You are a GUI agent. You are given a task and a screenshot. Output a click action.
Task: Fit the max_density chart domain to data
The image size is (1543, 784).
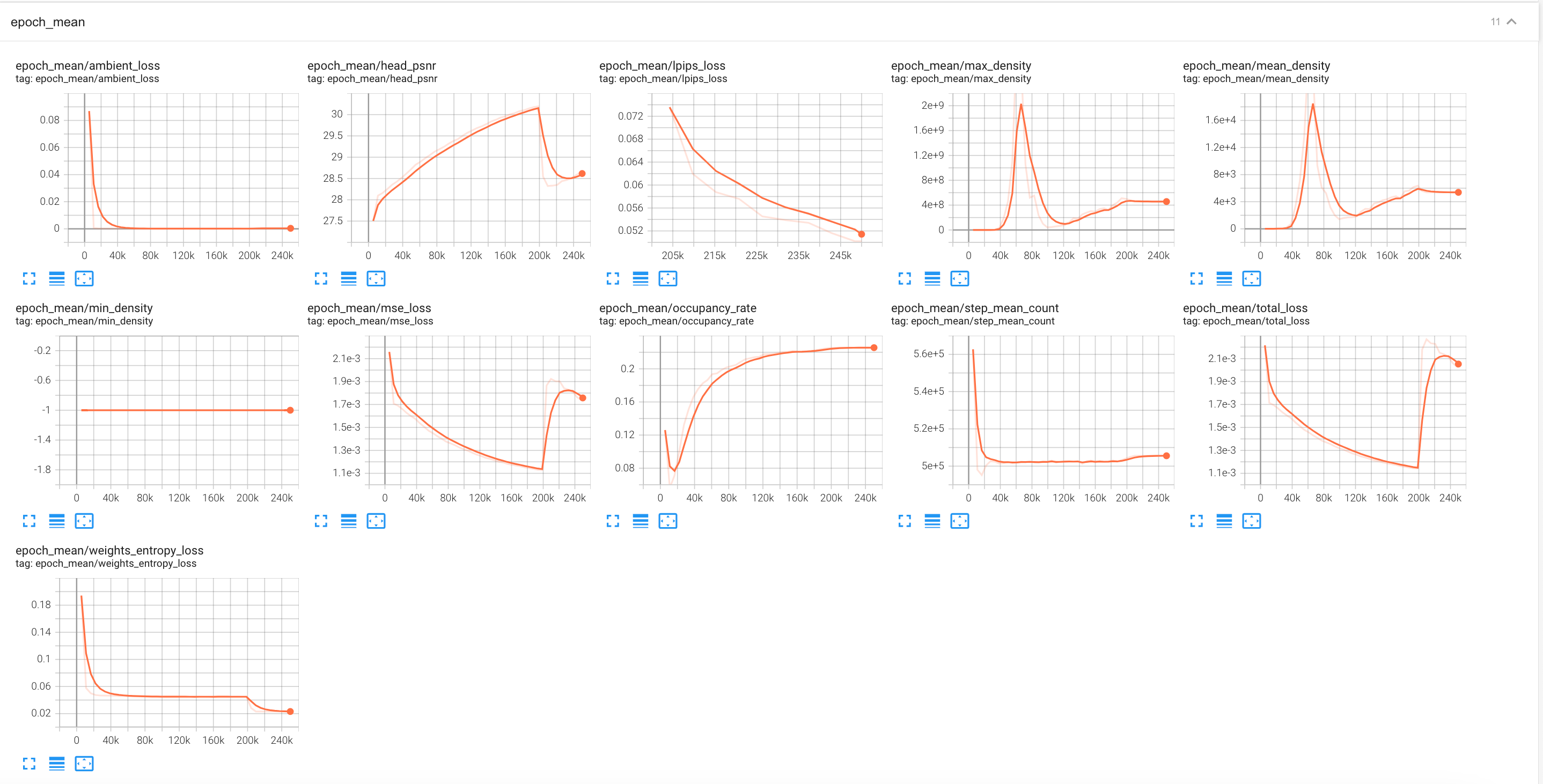point(960,278)
